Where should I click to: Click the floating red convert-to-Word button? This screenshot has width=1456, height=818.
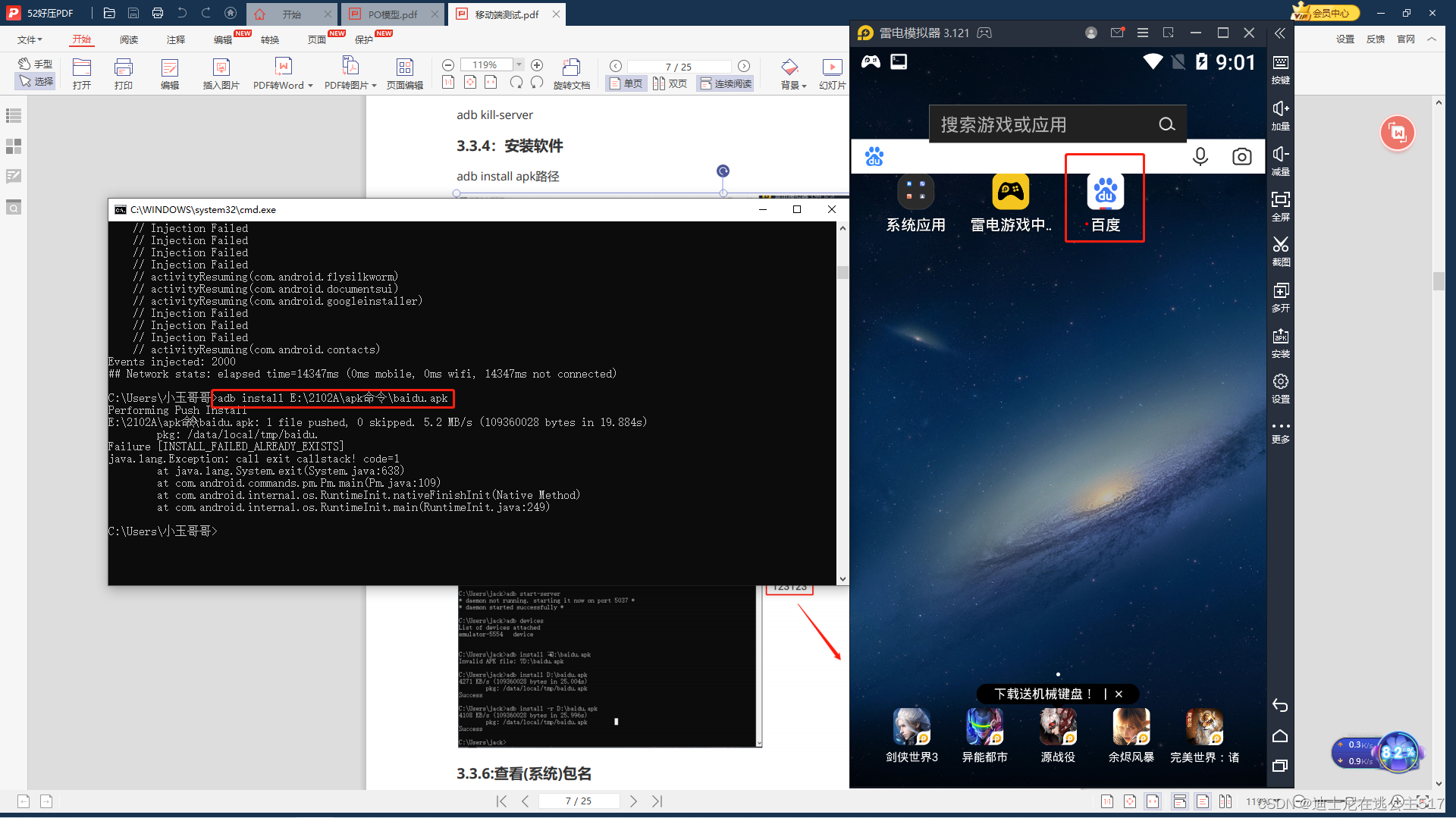point(1398,133)
